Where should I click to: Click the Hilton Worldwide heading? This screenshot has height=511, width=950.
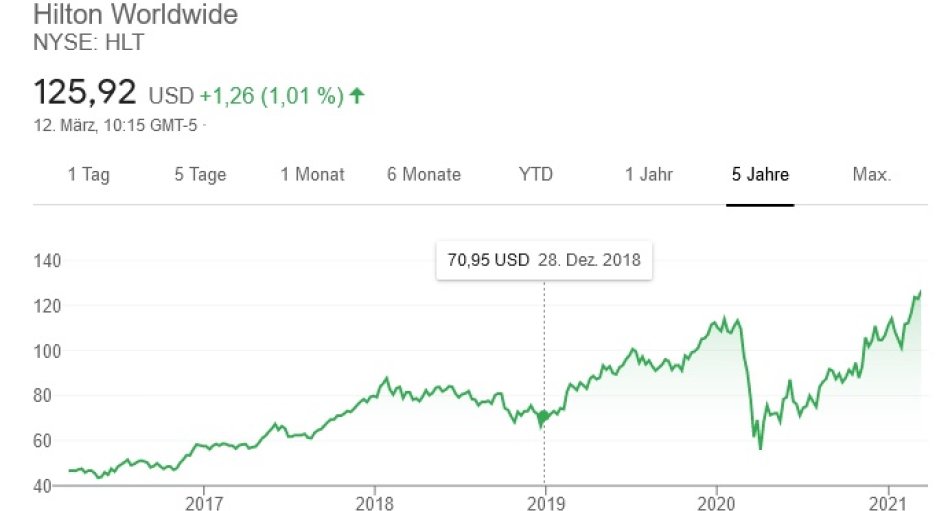[x=136, y=17]
